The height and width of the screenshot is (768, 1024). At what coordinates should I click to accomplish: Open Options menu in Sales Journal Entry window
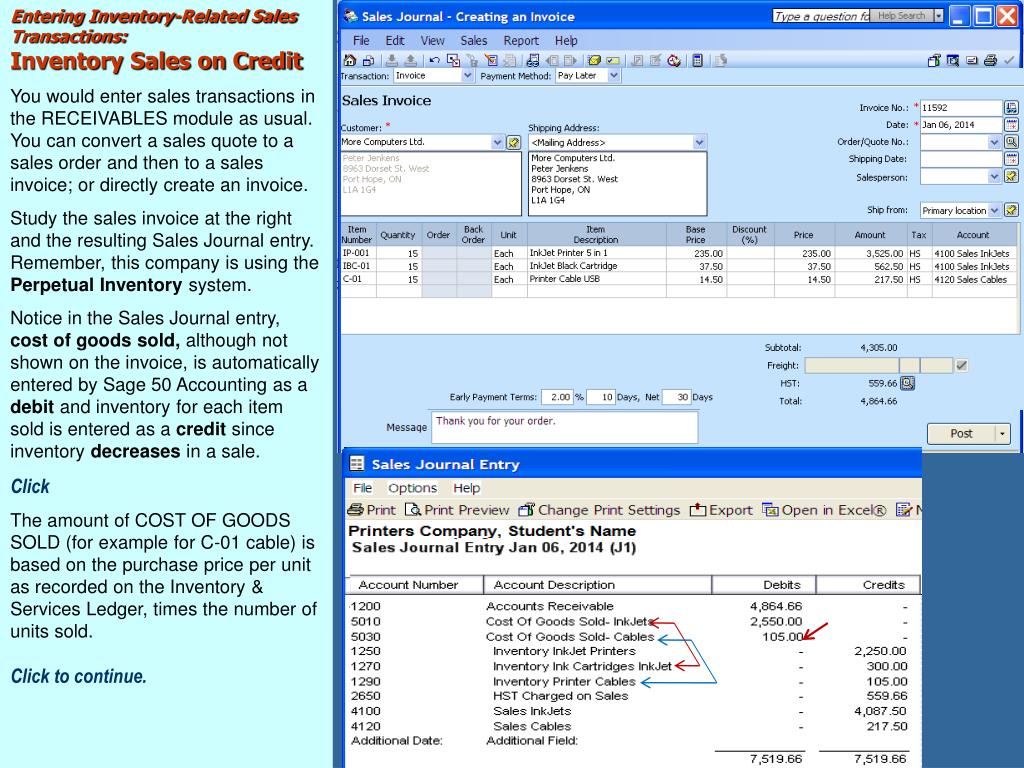[x=412, y=488]
